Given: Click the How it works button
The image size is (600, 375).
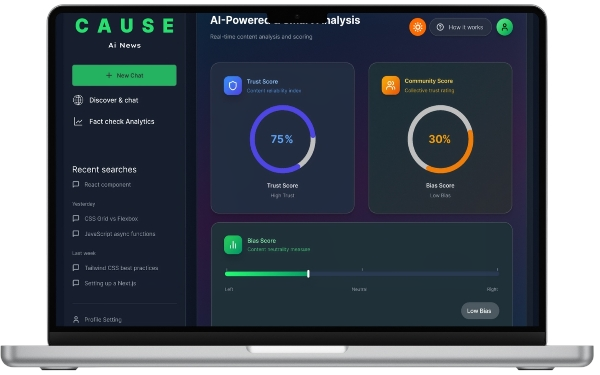Looking at the screenshot, I should [x=460, y=27].
